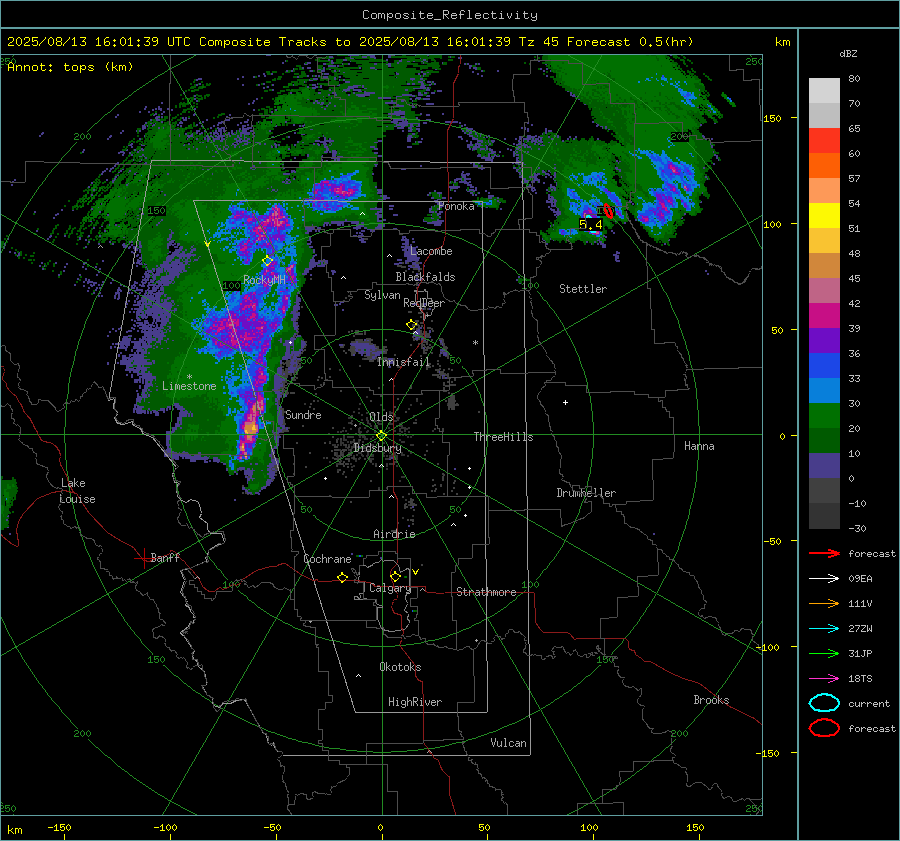This screenshot has width=900, height=841.
Task: Click the Lake Louise label
Action: (77, 491)
